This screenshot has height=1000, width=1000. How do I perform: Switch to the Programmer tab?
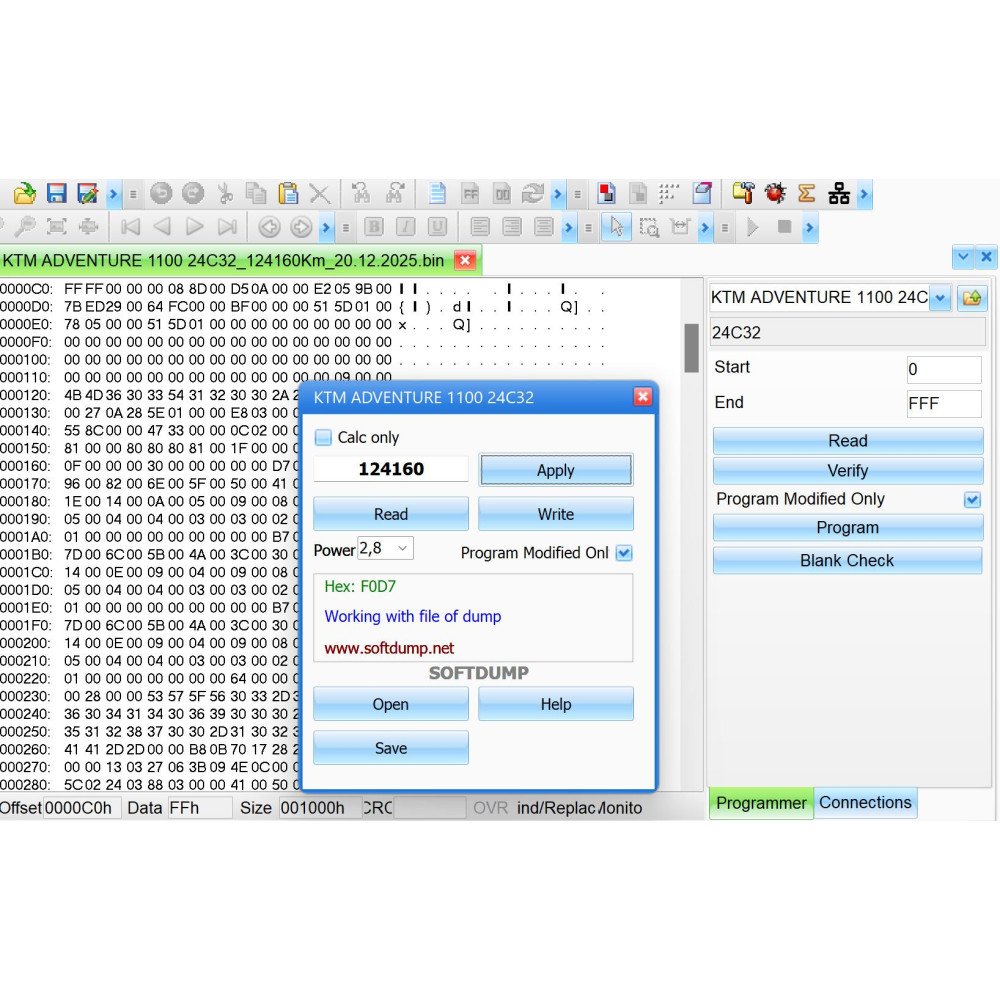pyautogui.click(x=761, y=803)
